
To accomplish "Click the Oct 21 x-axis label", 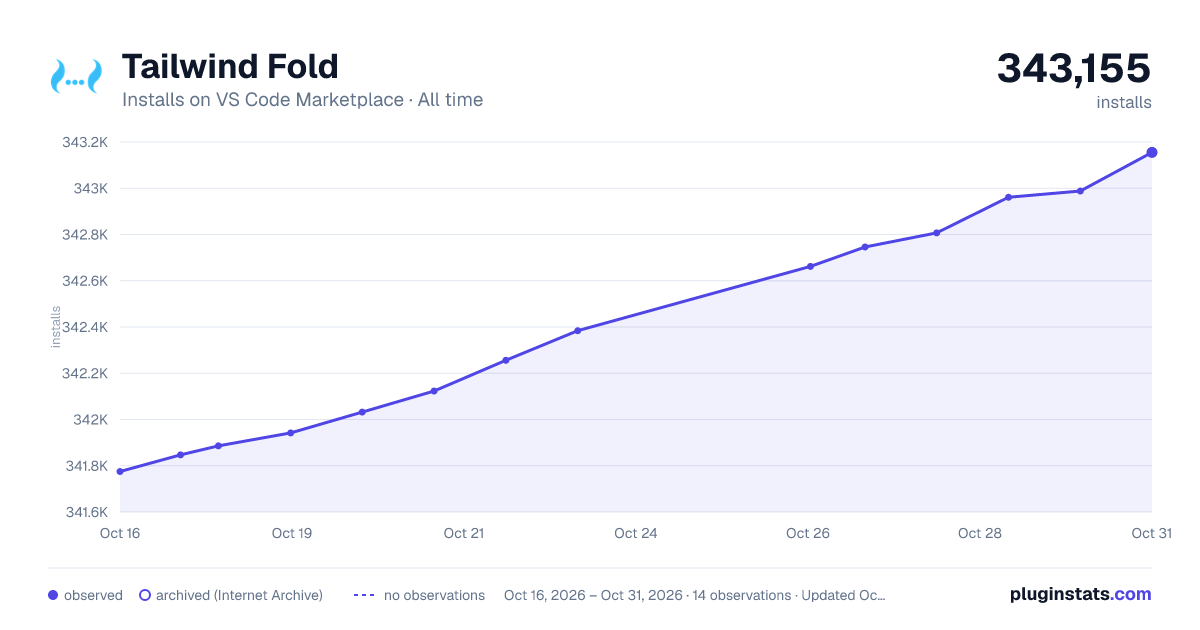I will tap(464, 533).
